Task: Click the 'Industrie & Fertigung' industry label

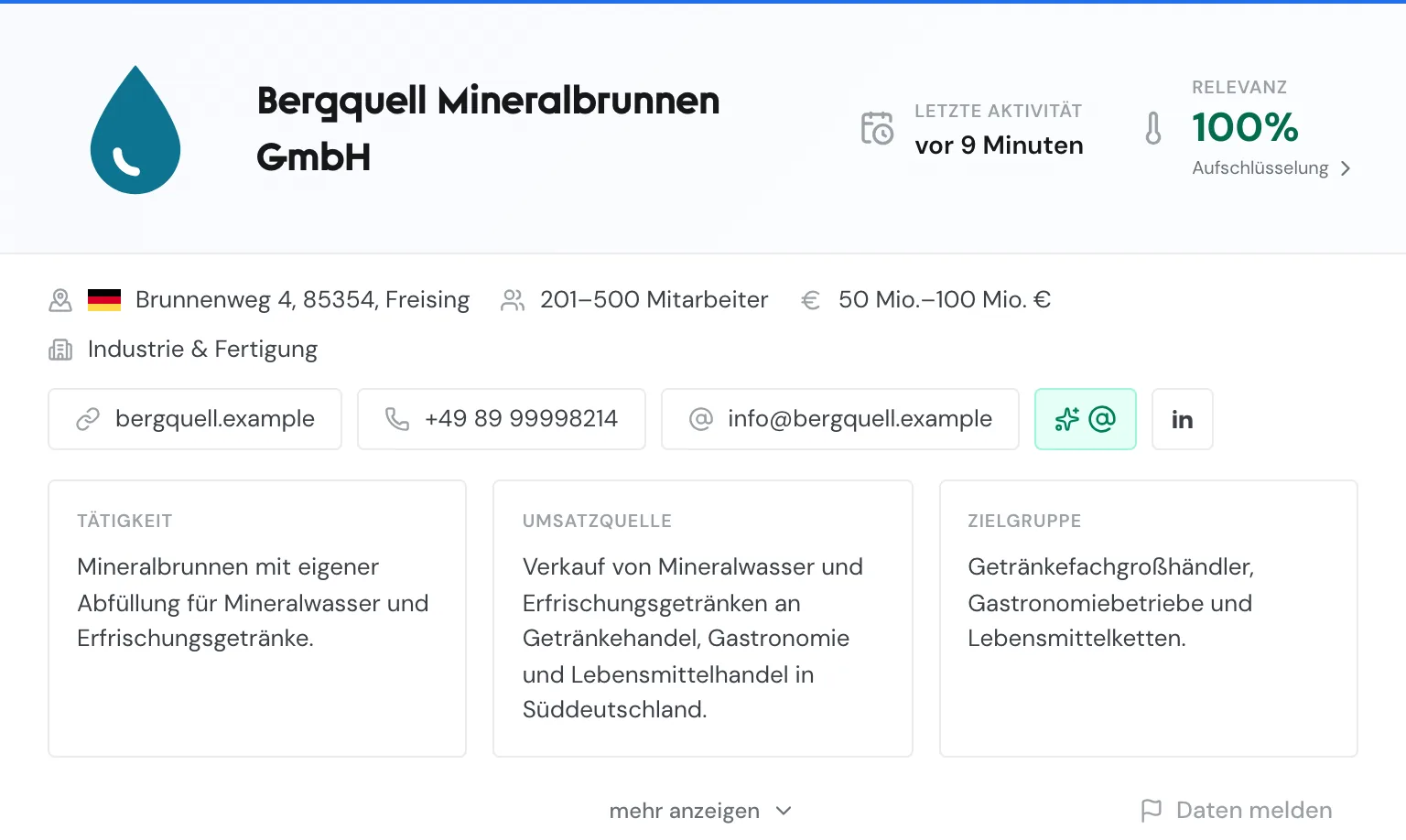Action: coord(202,350)
